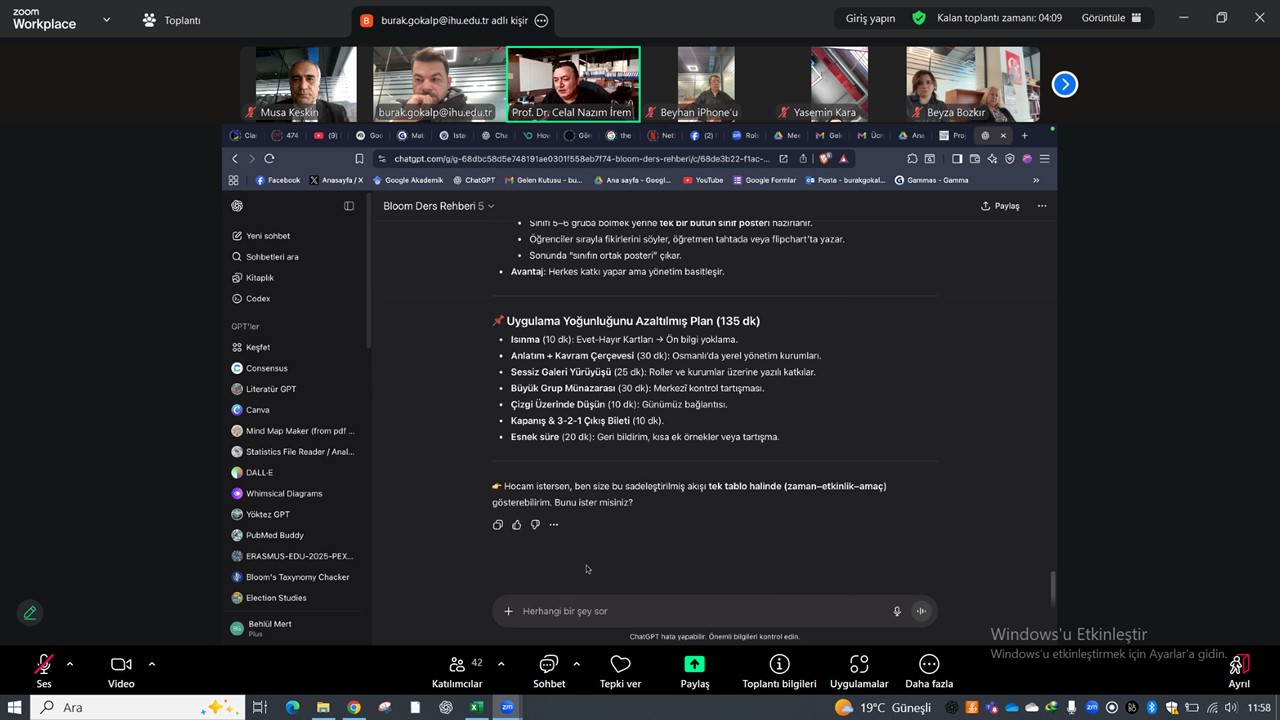Click the green Paylaş screen share button
1280x720 pixels.
[694, 671]
